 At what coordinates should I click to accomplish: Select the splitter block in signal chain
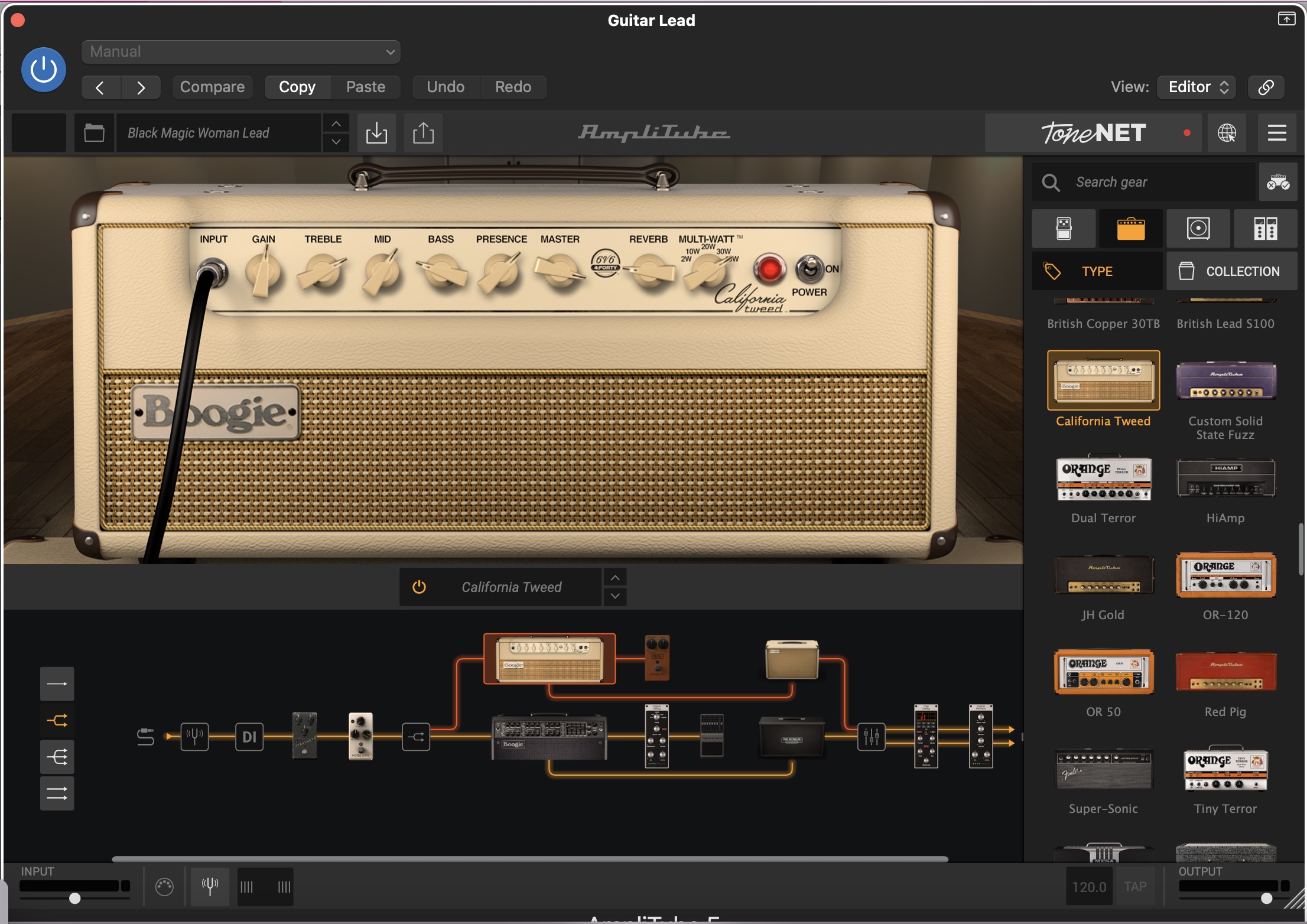point(416,737)
